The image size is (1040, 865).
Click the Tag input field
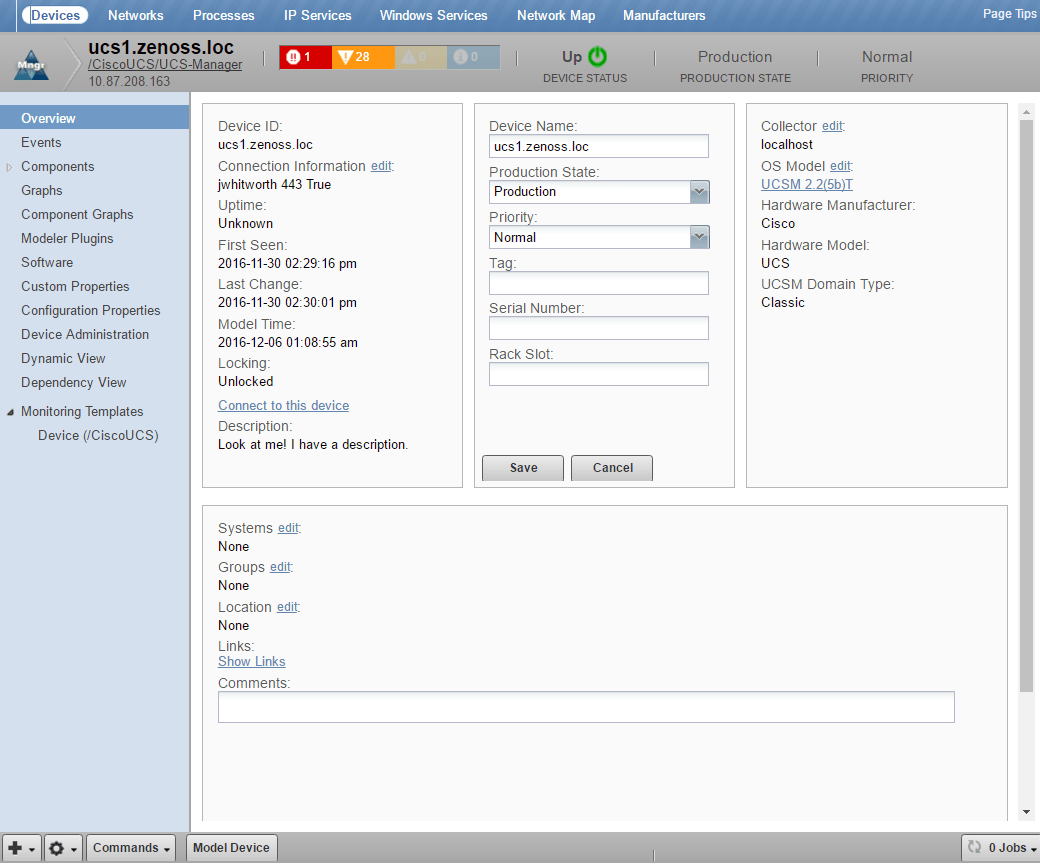pyautogui.click(x=598, y=283)
